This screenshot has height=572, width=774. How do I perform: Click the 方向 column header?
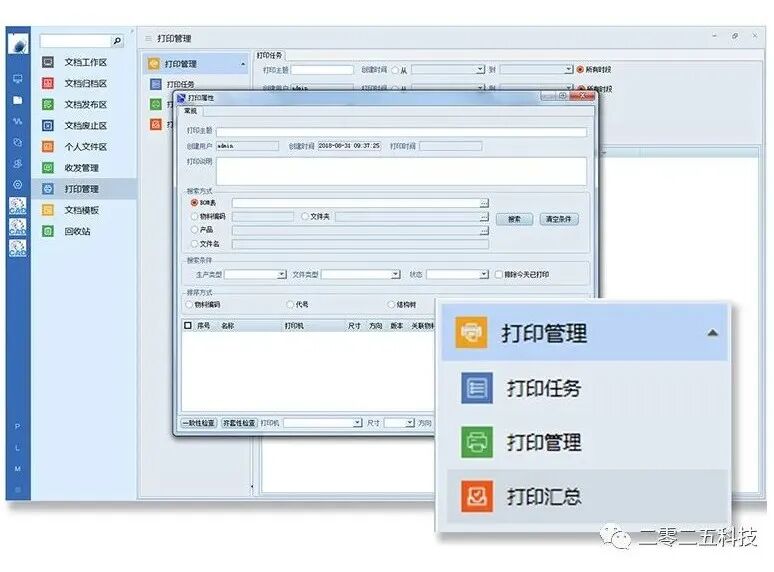pos(376,326)
